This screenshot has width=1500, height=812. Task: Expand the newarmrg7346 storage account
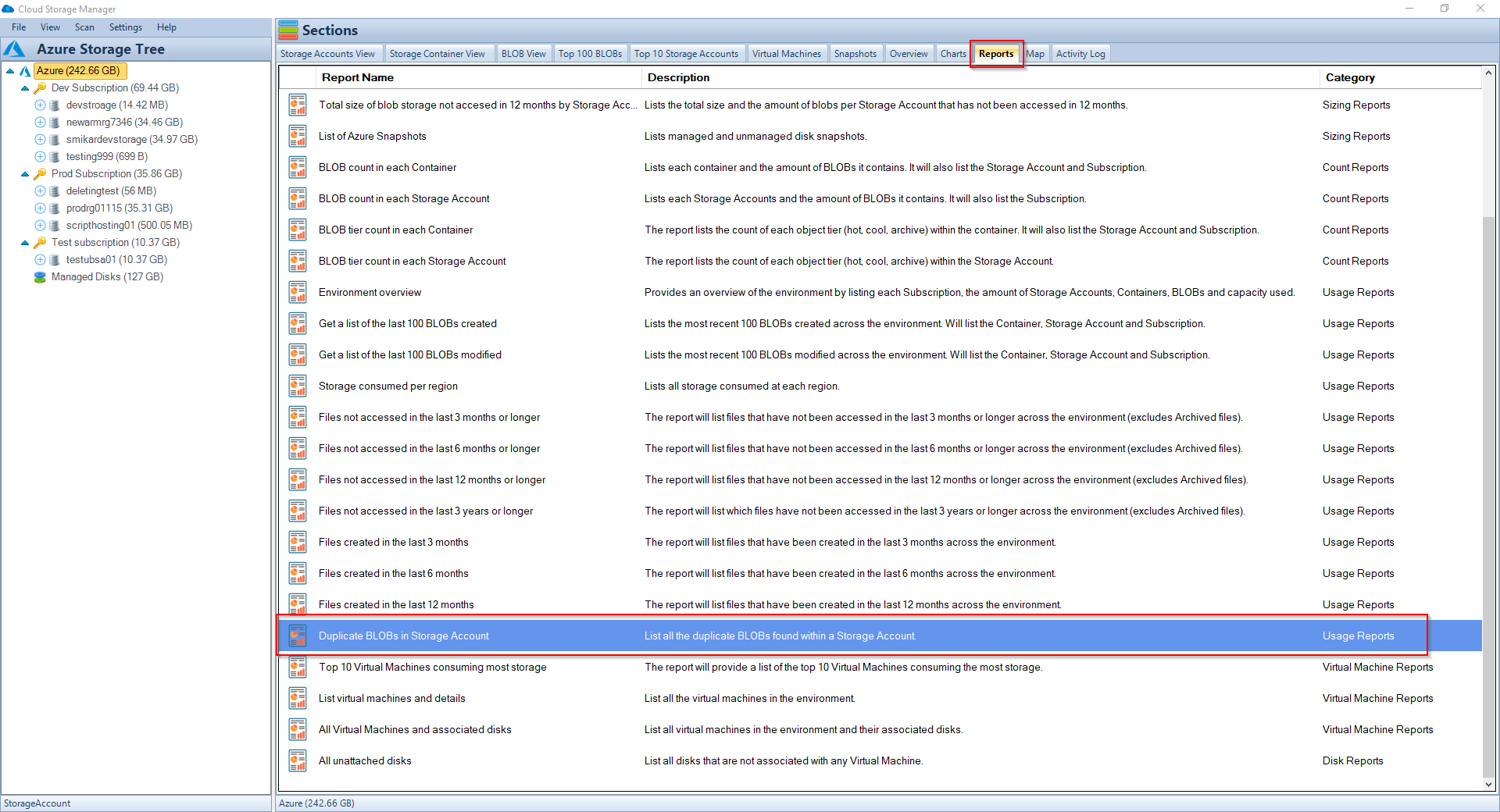tap(40, 123)
